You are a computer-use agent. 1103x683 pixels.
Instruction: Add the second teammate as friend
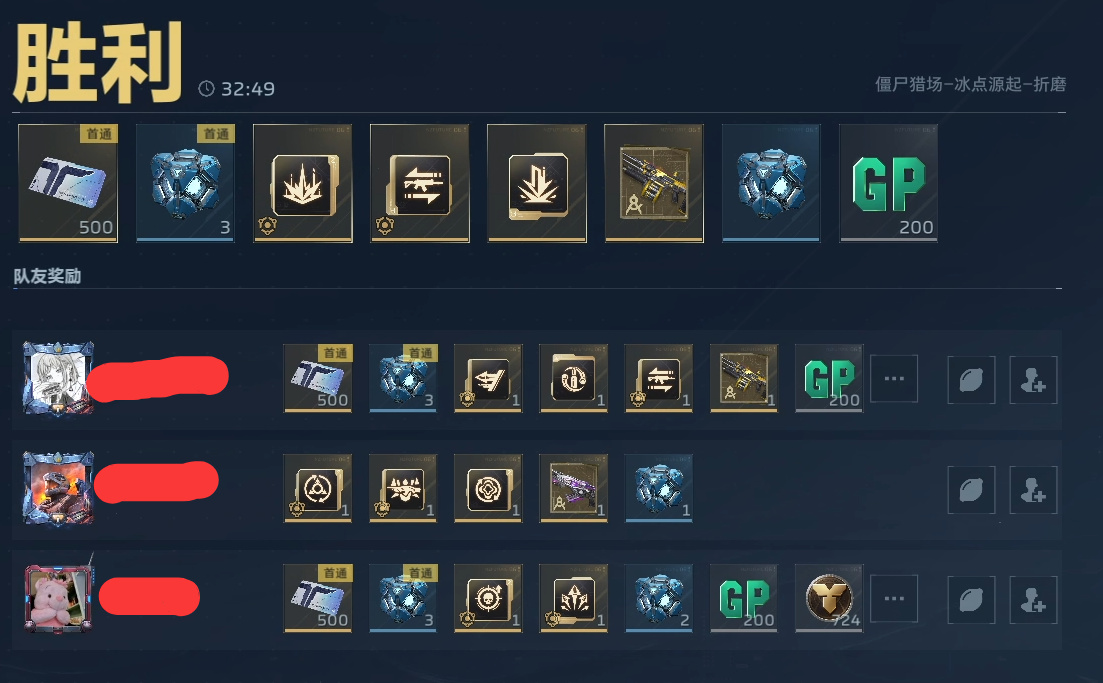click(1033, 490)
